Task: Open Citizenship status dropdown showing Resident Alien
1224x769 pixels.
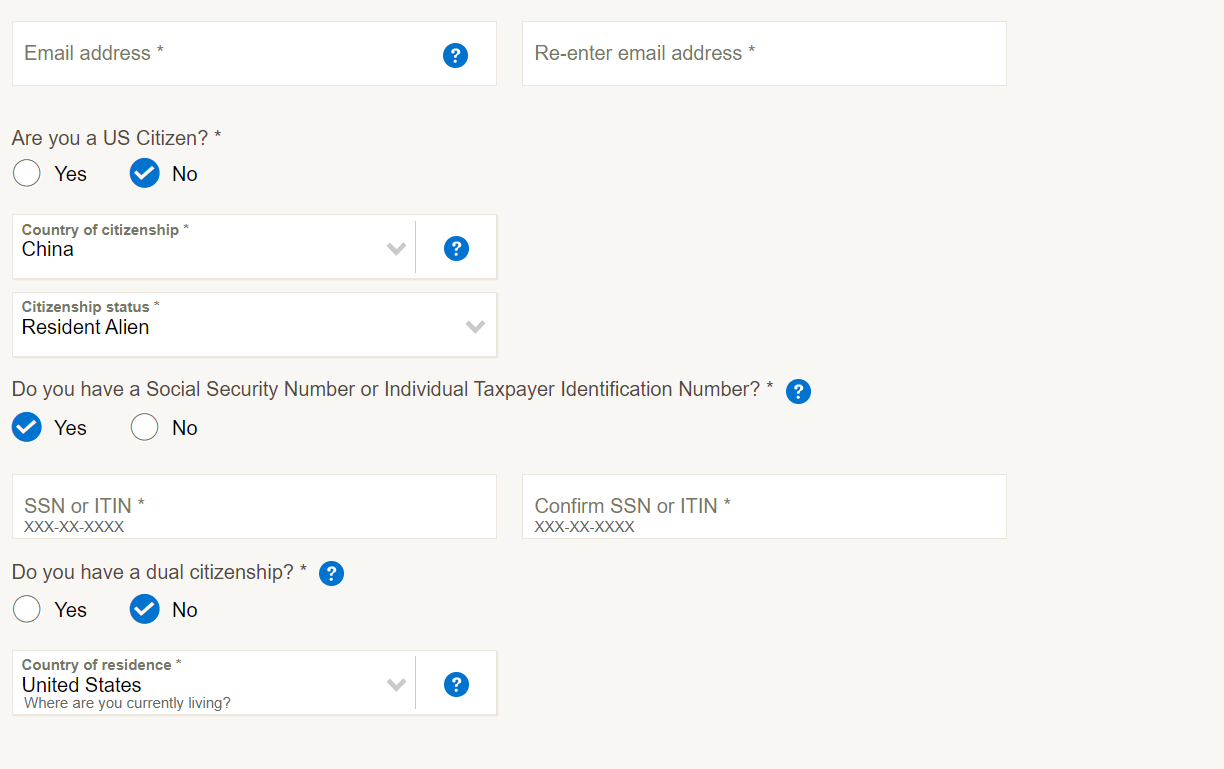Action: point(230,325)
